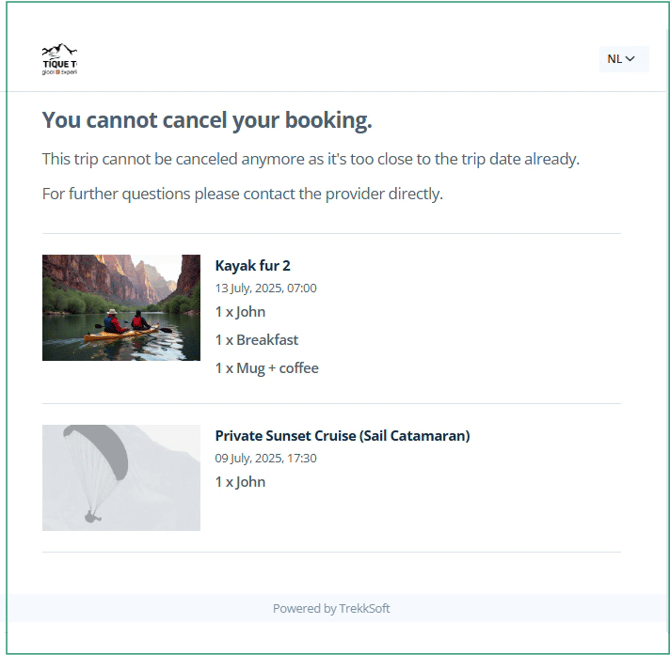The width and height of the screenshot is (670, 655).
Task: Click the paraglider placeholder image
Action: coord(121,477)
